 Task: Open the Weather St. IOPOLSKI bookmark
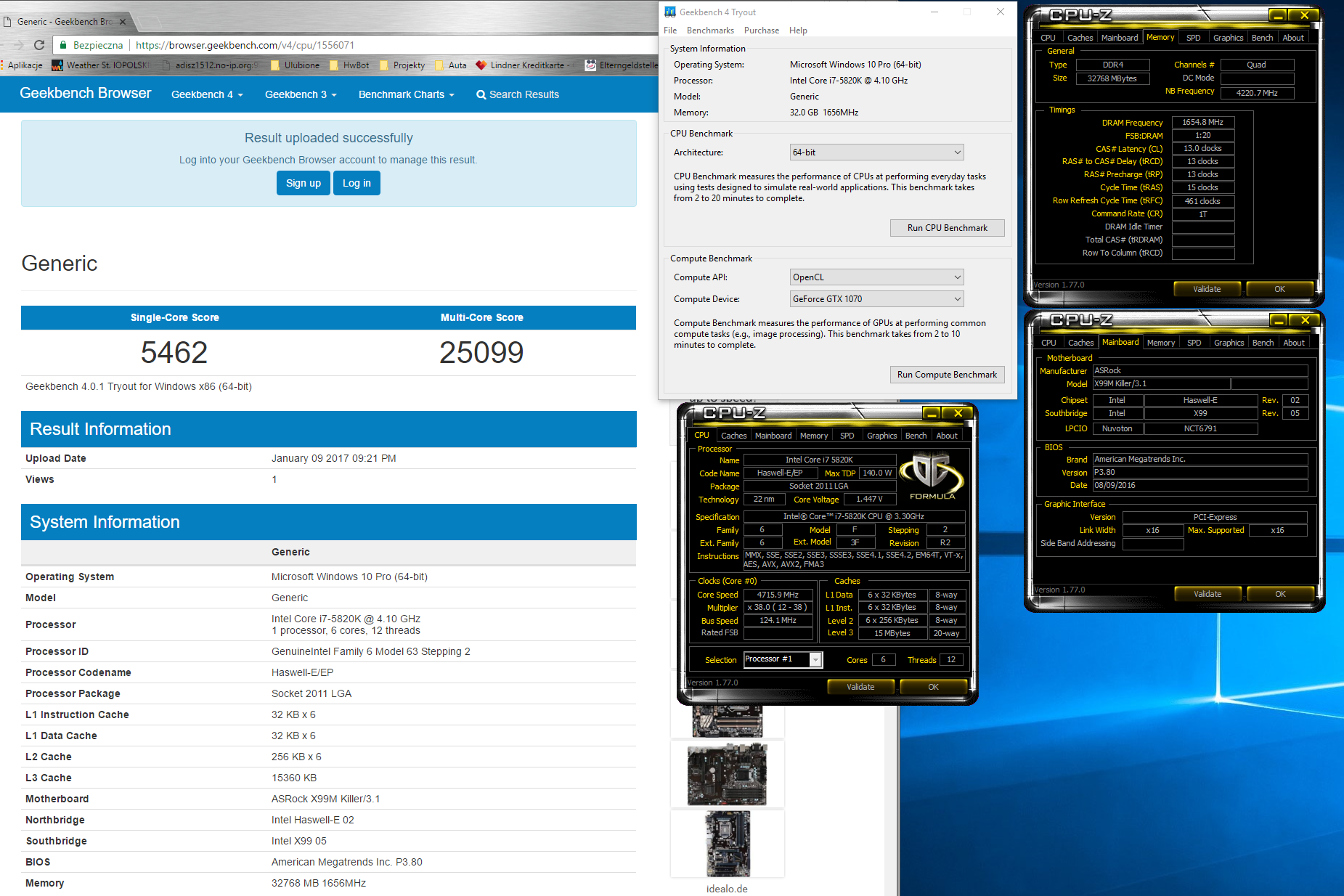(102, 65)
